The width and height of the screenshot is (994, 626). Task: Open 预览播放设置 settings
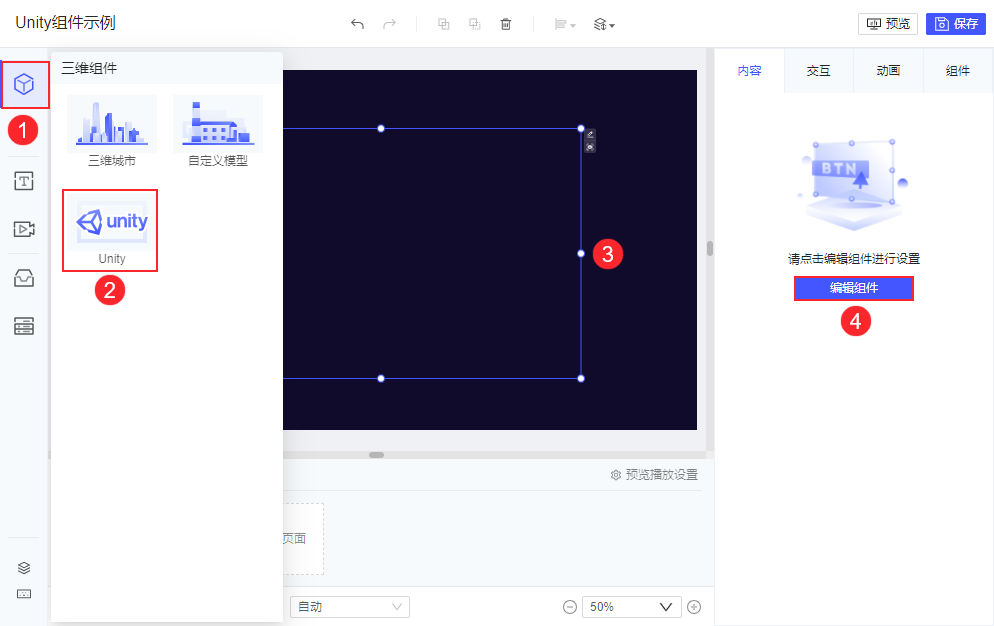[x=656, y=475]
